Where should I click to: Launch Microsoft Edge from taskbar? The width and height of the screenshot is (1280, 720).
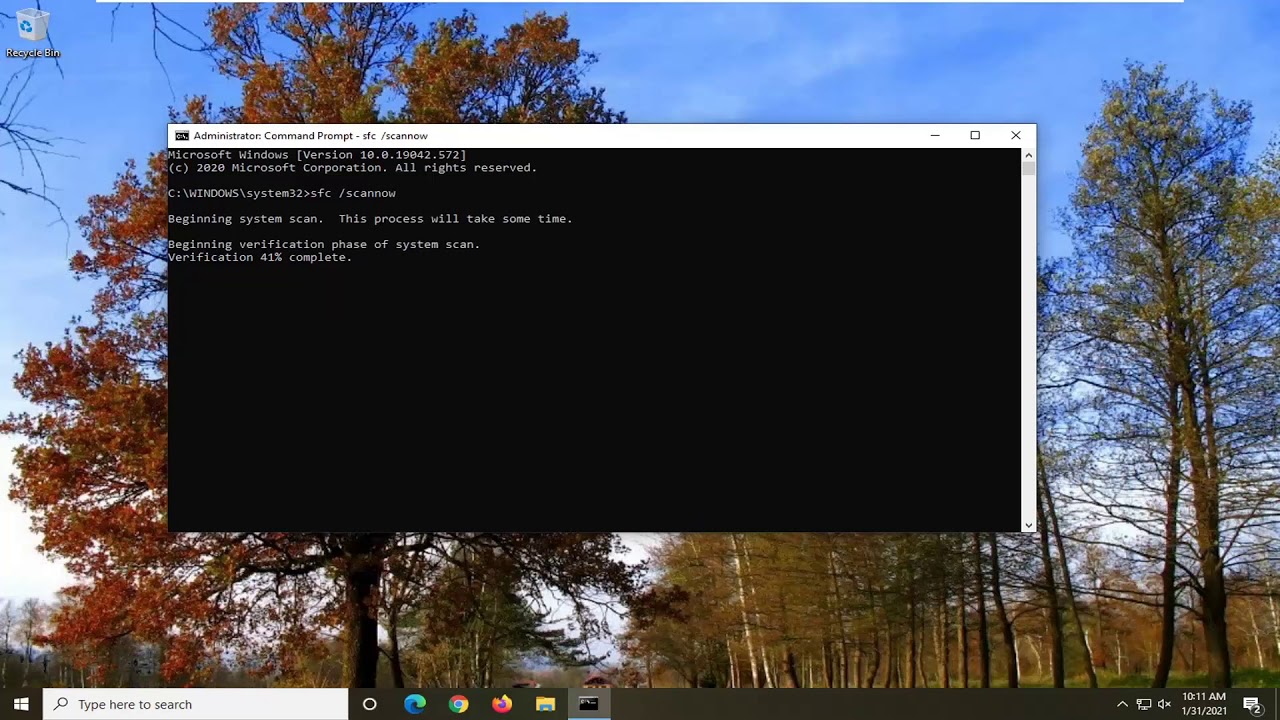pos(414,704)
